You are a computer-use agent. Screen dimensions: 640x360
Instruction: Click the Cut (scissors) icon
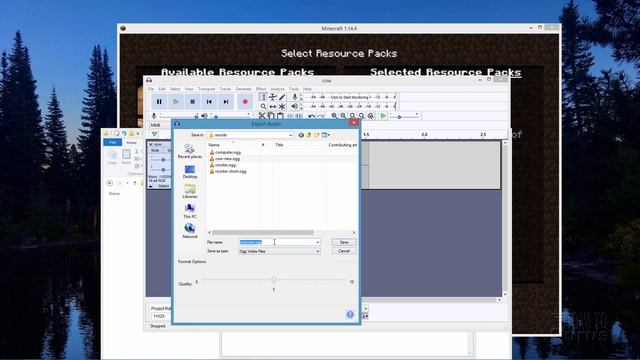(x=262, y=116)
